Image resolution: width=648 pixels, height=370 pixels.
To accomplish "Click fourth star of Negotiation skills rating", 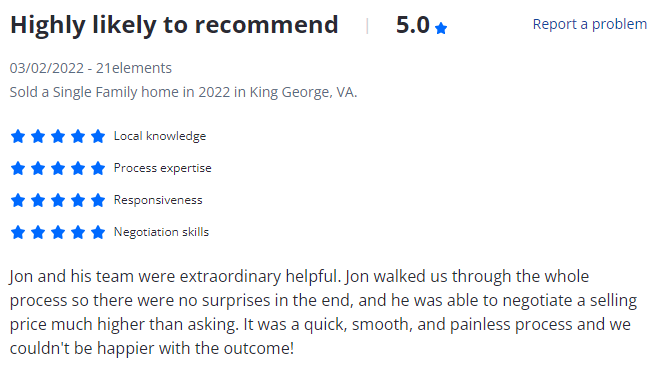I will coord(78,232).
